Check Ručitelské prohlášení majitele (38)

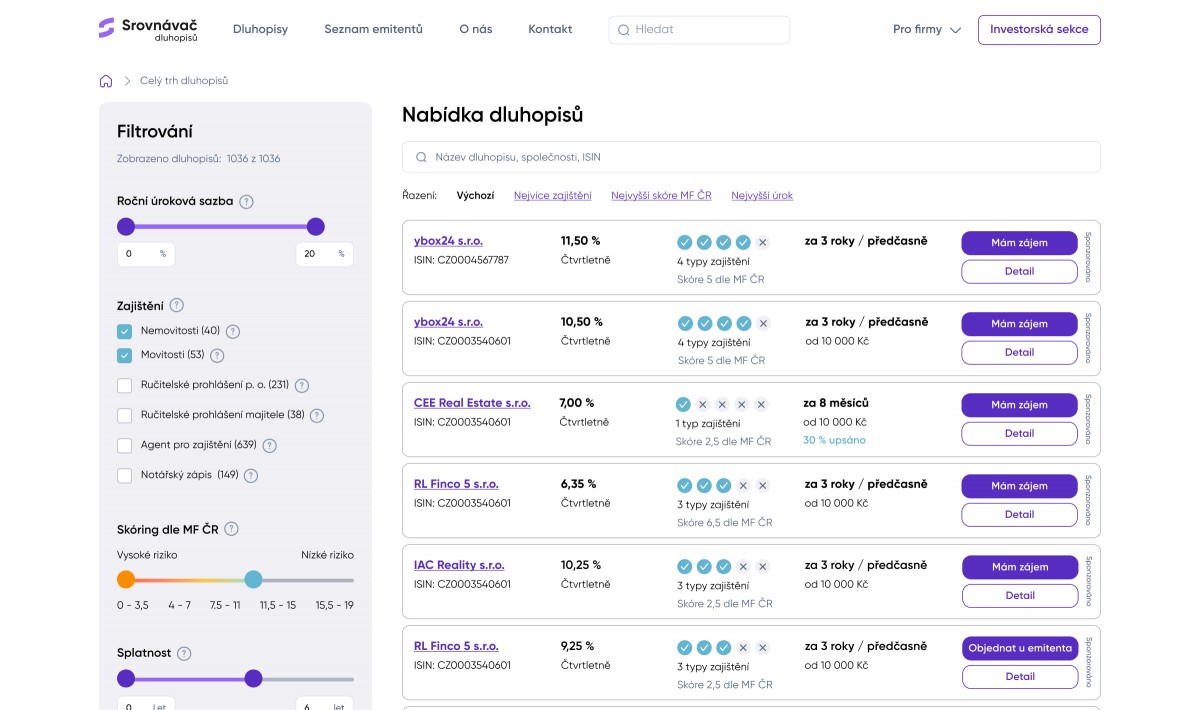[x=125, y=415]
